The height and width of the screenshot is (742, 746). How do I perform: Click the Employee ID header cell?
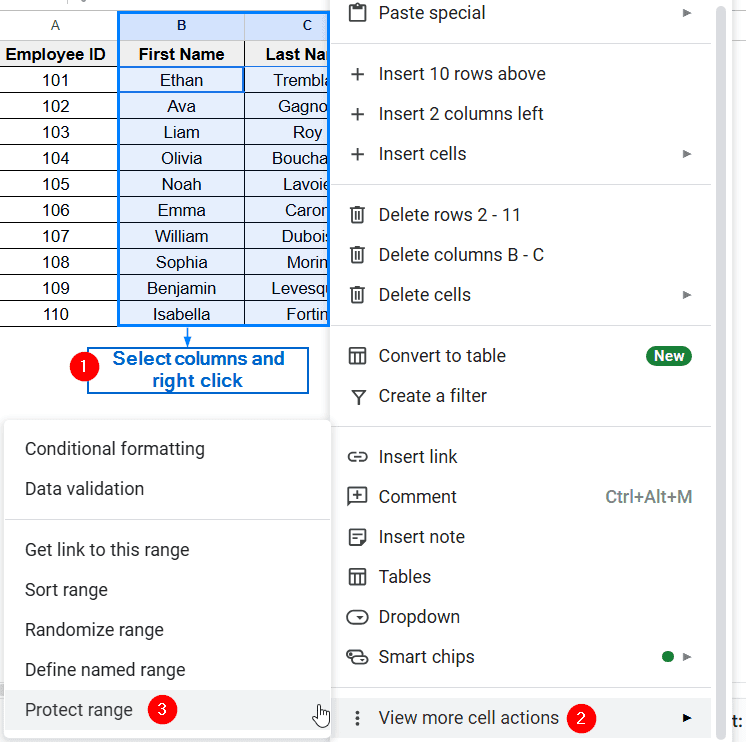coord(56,54)
